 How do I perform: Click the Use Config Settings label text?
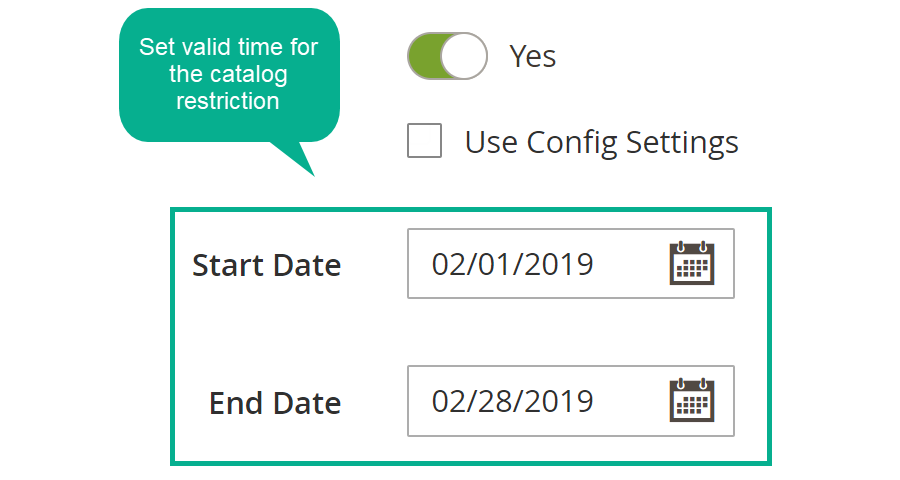pyautogui.click(x=602, y=142)
